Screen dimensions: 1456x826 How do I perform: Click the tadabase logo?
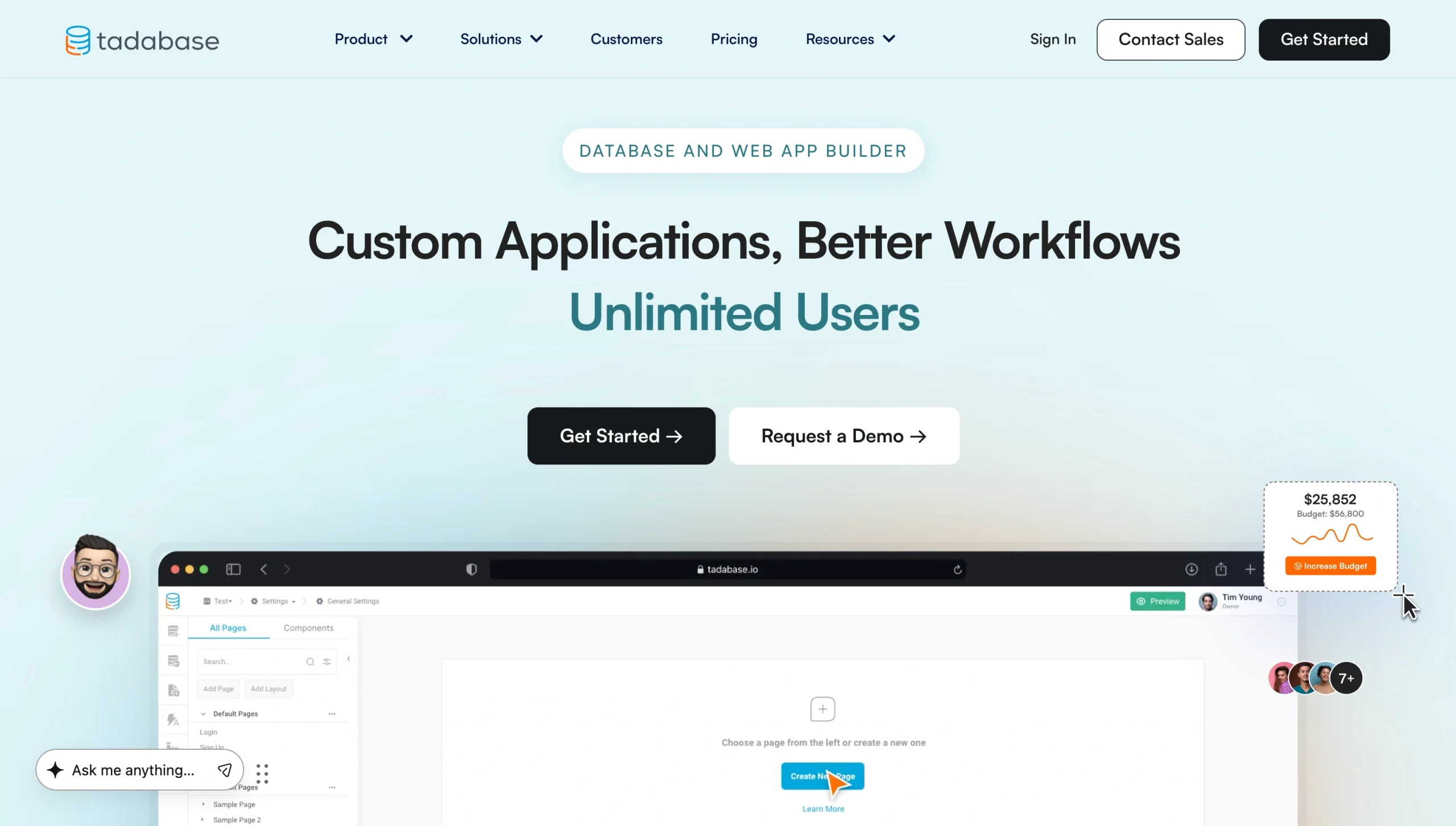pyautogui.click(x=142, y=40)
